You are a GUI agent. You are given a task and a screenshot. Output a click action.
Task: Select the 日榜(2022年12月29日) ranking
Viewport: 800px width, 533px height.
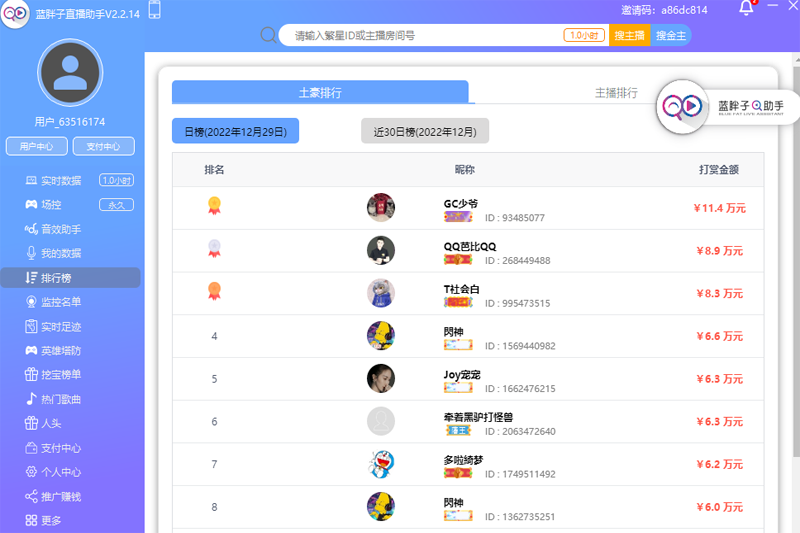pos(235,132)
